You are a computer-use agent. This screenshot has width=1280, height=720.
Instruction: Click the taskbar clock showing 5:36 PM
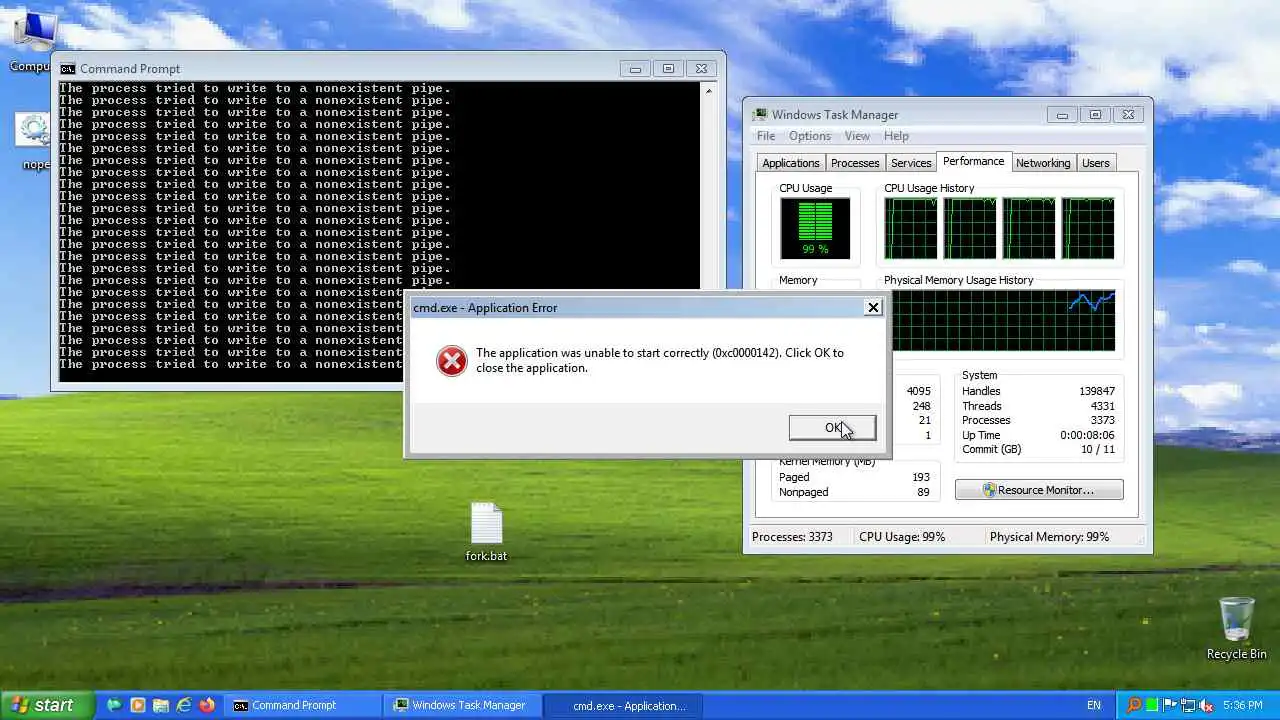pos(1242,705)
